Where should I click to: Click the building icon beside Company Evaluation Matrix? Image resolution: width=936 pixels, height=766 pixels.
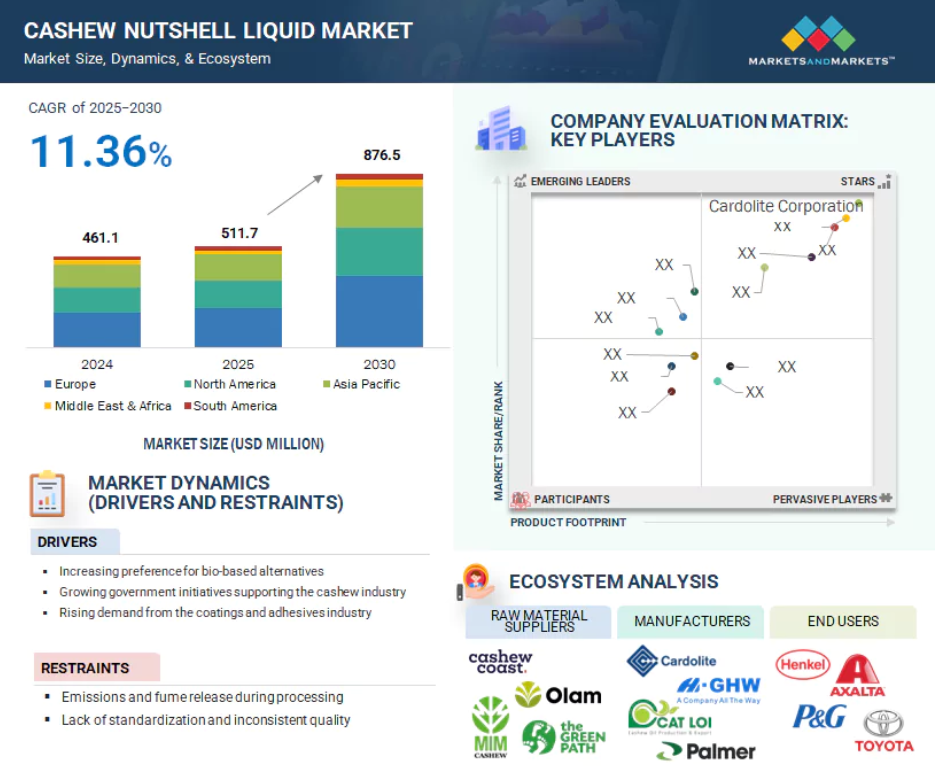point(501,128)
